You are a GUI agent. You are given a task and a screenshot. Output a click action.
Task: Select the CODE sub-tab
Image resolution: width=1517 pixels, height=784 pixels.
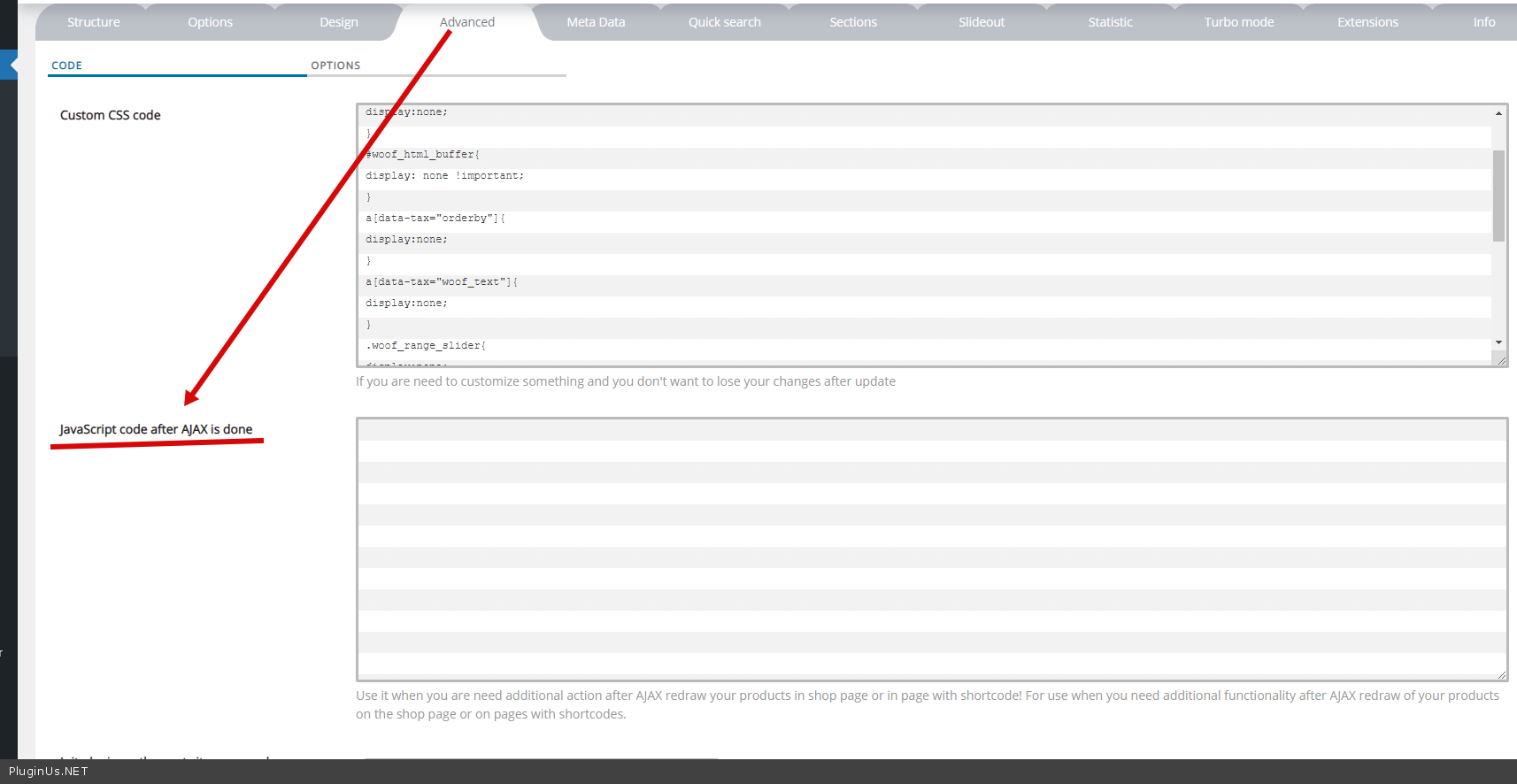click(66, 65)
